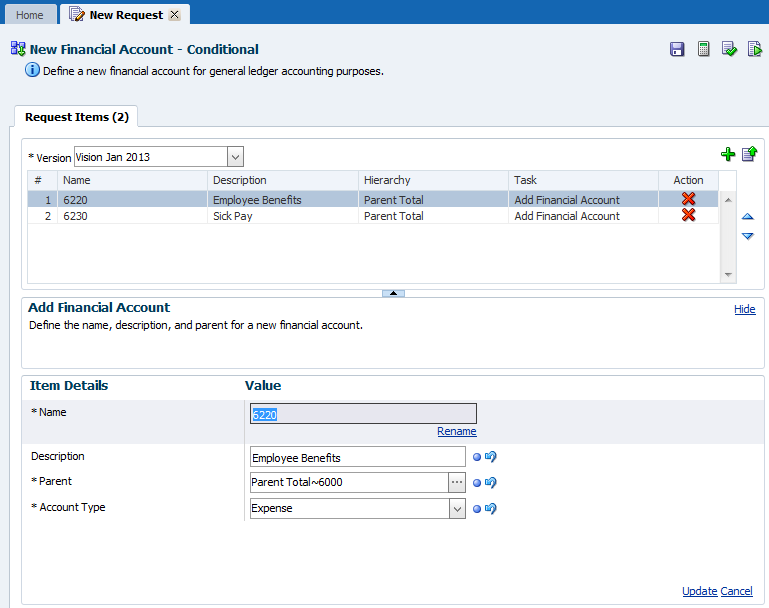The image size is (769, 608).
Task: Open the Version dropdown list
Action: pyautogui.click(x=235, y=157)
